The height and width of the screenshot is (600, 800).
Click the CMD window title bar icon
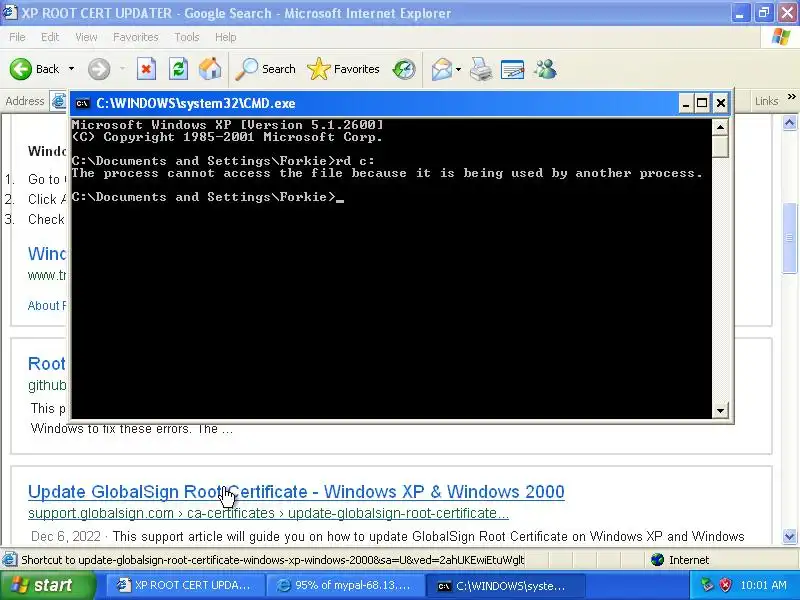[82, 104]
